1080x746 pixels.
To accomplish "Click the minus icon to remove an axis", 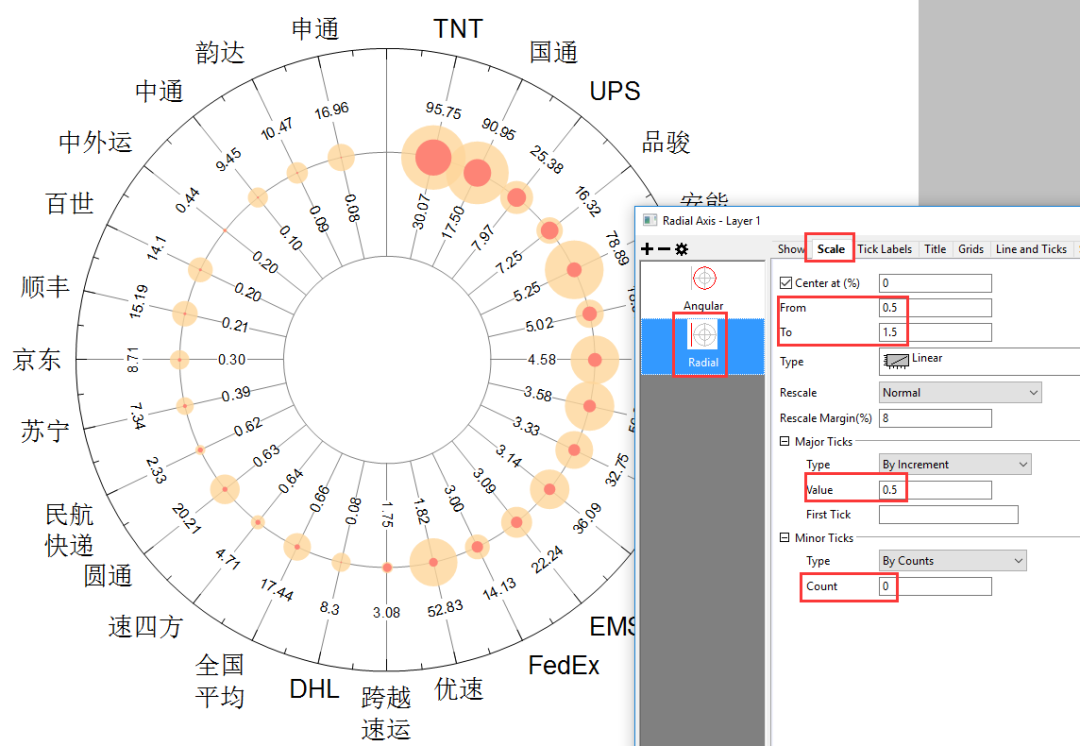I will click(x=664, y=249).
